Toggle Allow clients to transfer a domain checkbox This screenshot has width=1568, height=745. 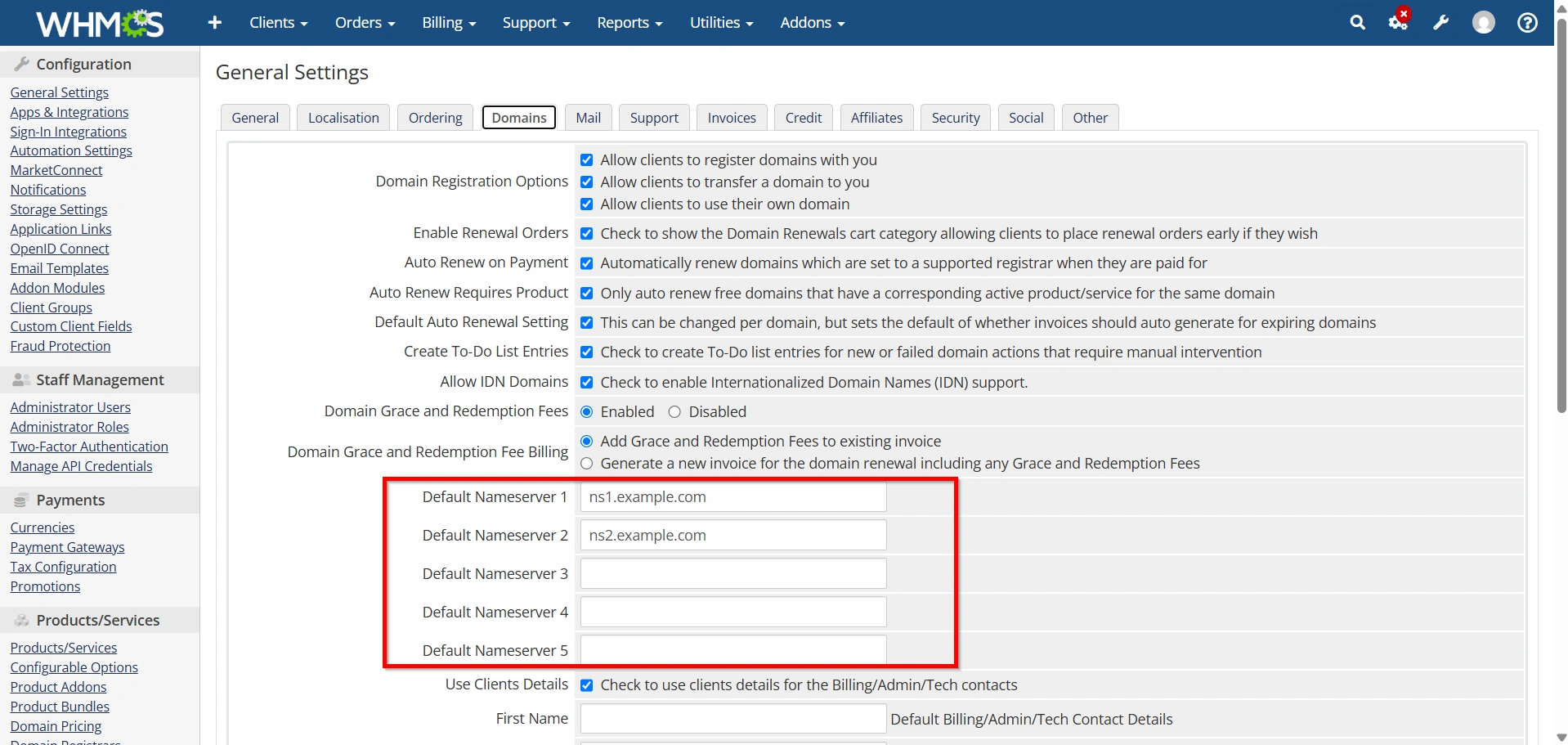[586, 182]
